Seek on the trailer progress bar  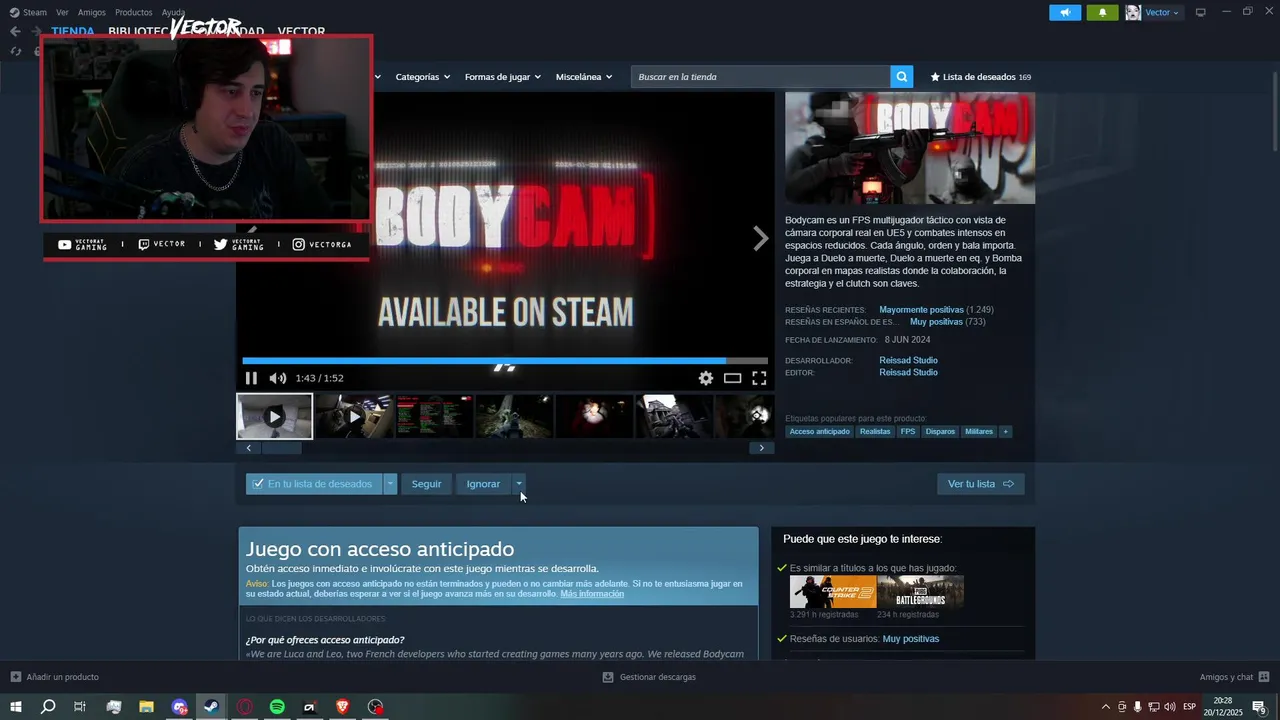505,361
